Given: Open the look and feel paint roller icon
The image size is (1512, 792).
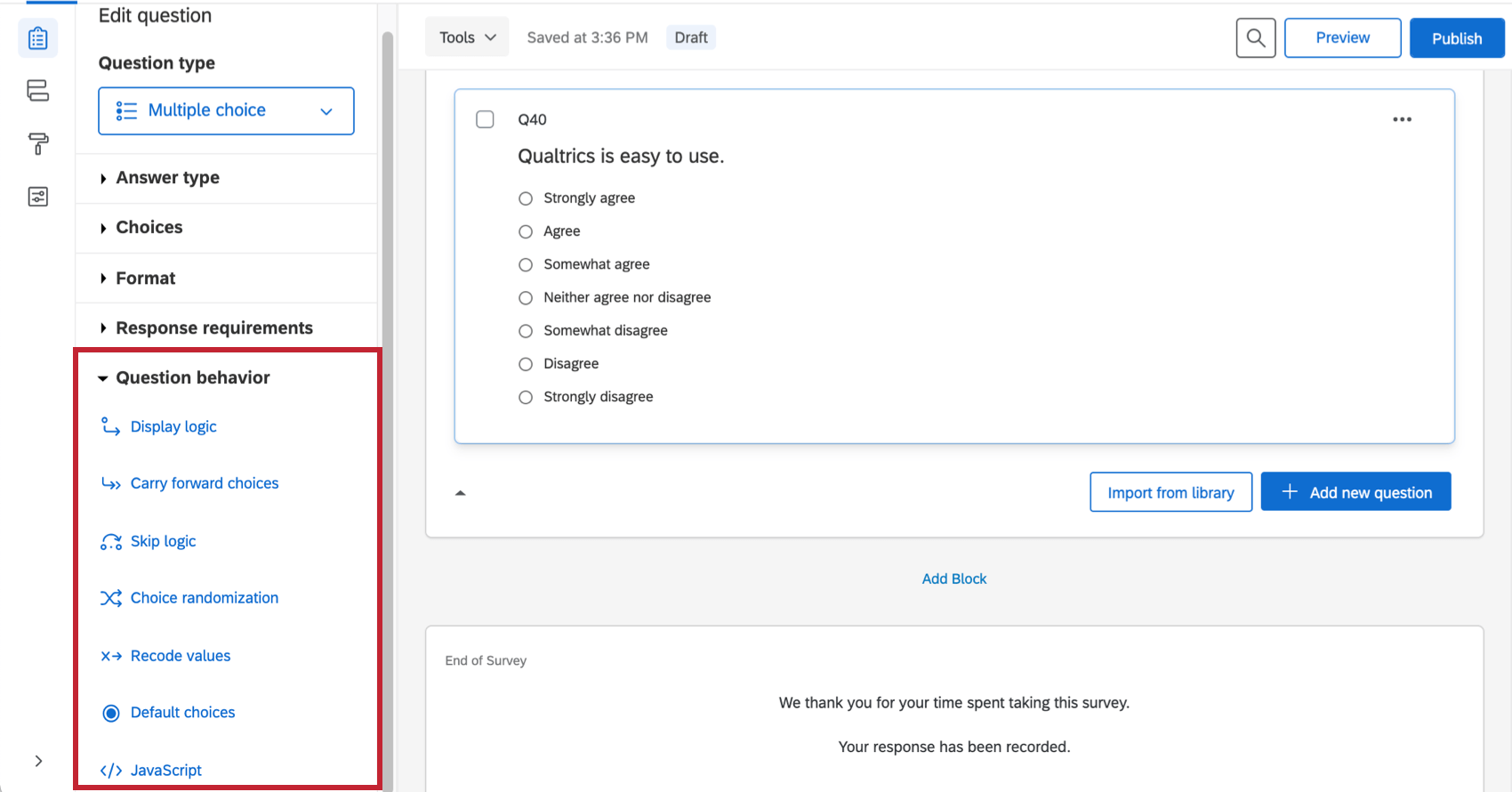Looking at the screenshot, I should point(38,143).
